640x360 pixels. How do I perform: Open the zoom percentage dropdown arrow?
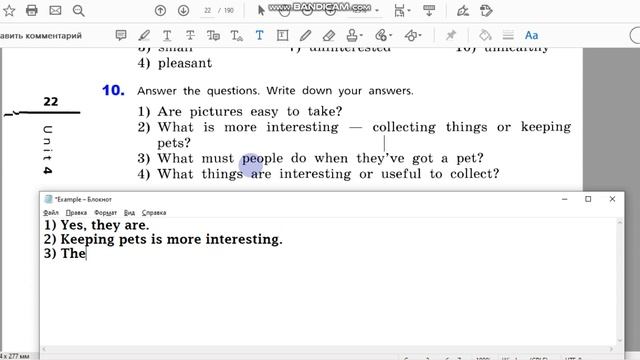click(377, 11)
